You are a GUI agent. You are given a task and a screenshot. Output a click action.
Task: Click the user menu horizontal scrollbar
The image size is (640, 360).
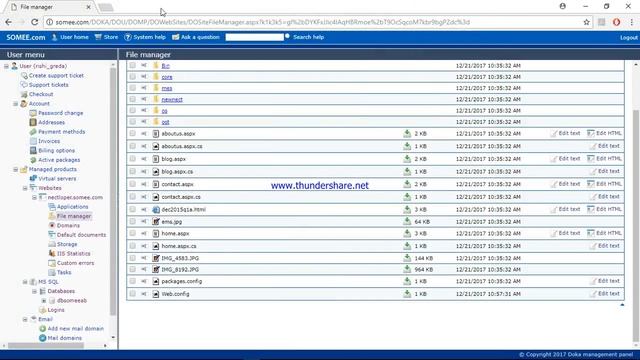tap(46, 345)
